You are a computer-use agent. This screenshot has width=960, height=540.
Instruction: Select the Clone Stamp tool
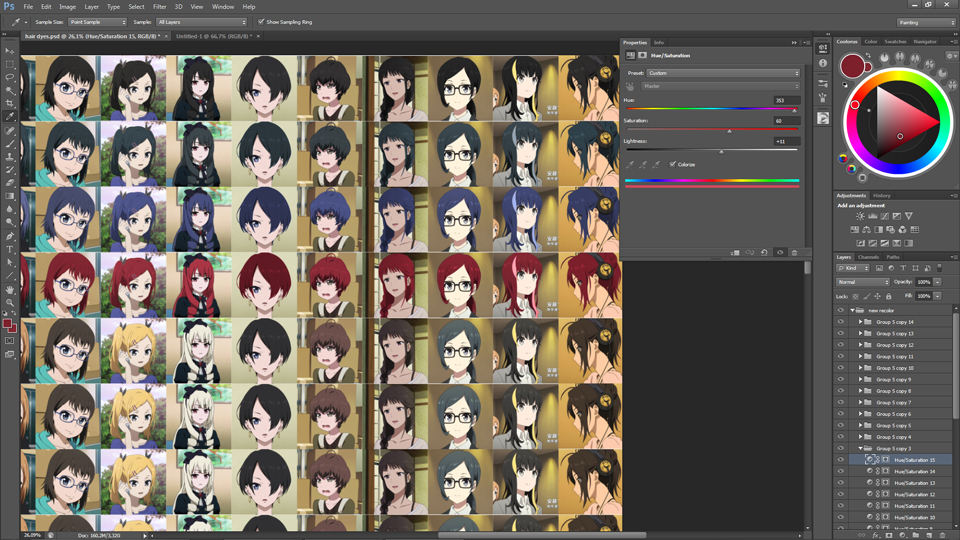pos(10,157)
